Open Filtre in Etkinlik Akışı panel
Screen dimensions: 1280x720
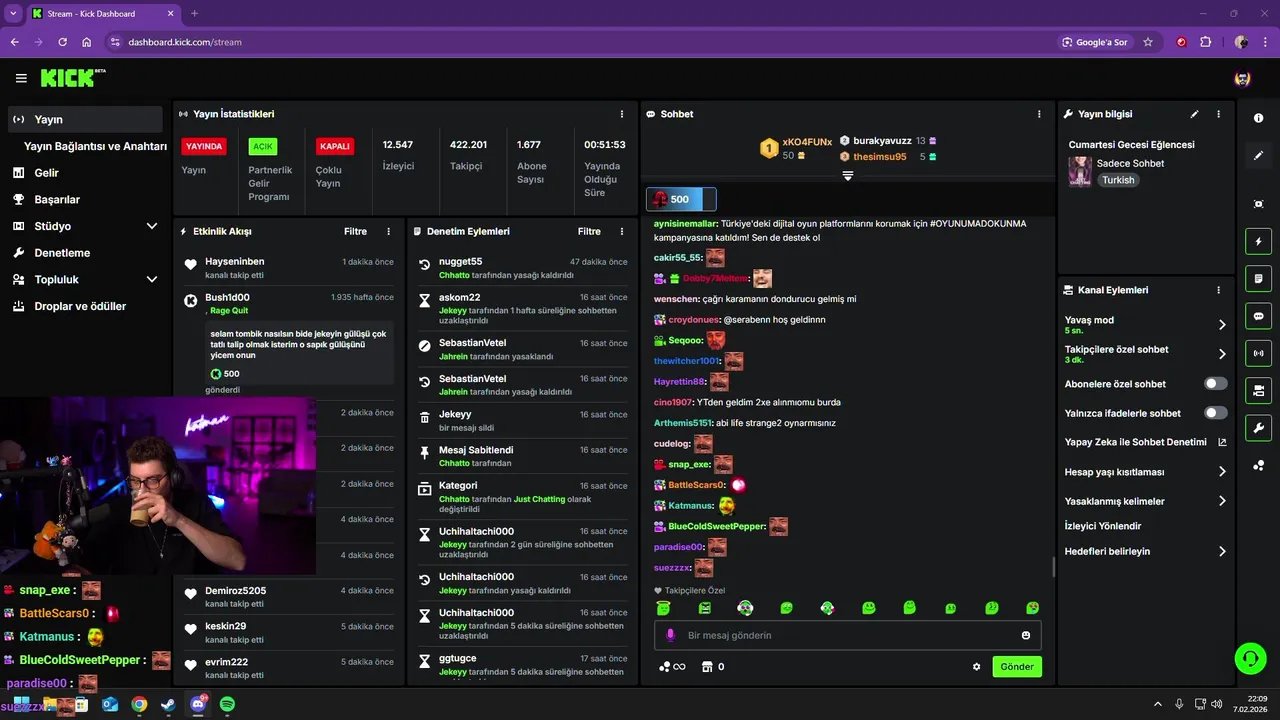[x=355, y=231]
